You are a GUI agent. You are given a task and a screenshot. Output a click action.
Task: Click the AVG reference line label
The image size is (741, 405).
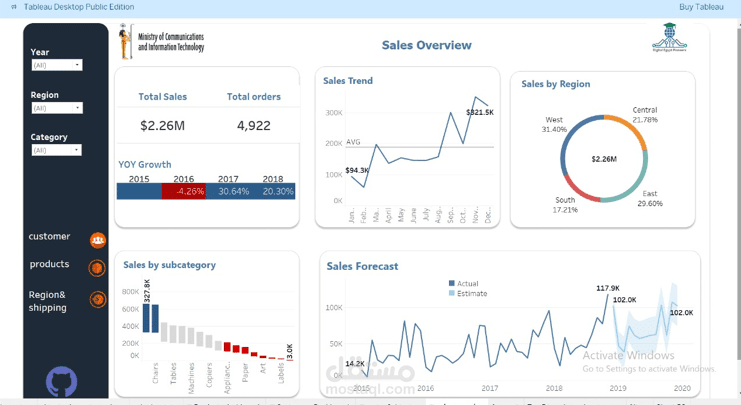click(x=353, y=142)
